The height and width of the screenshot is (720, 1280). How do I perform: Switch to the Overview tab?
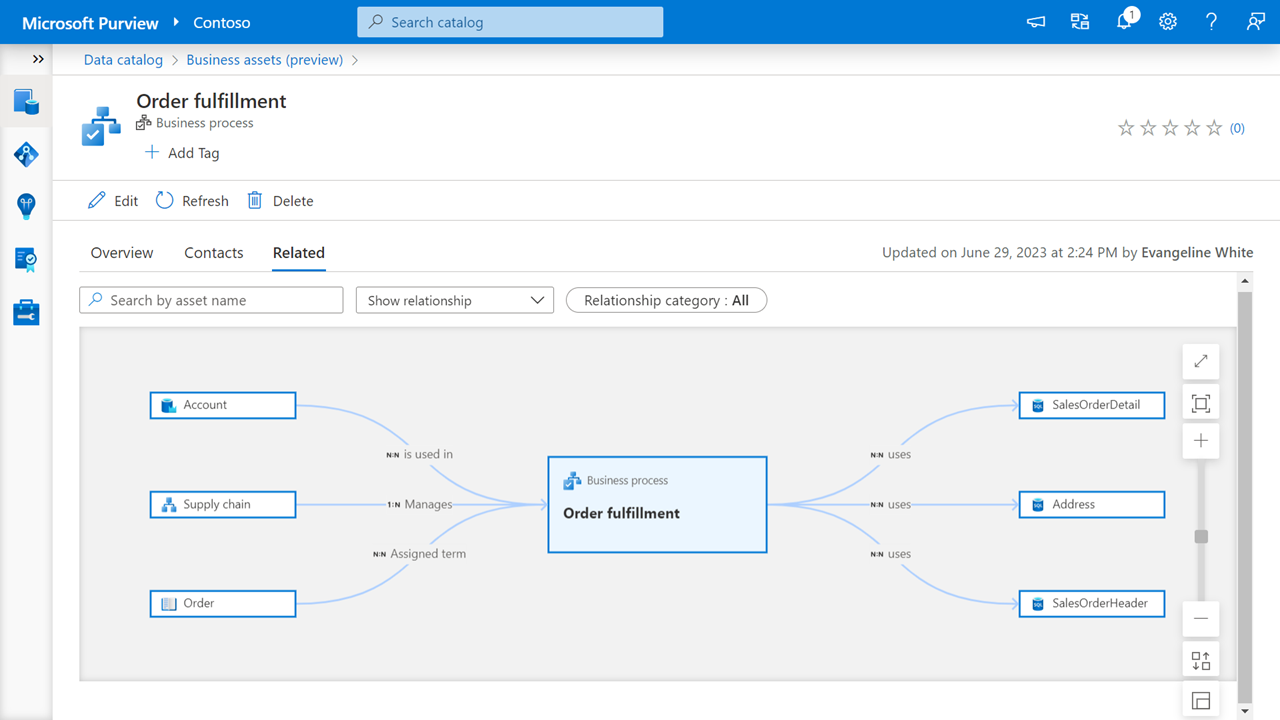[x=122, y=253]
